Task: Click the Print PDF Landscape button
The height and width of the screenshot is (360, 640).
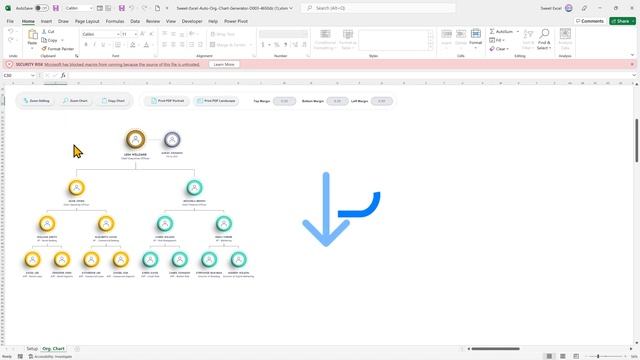Action: coord(216,101)
